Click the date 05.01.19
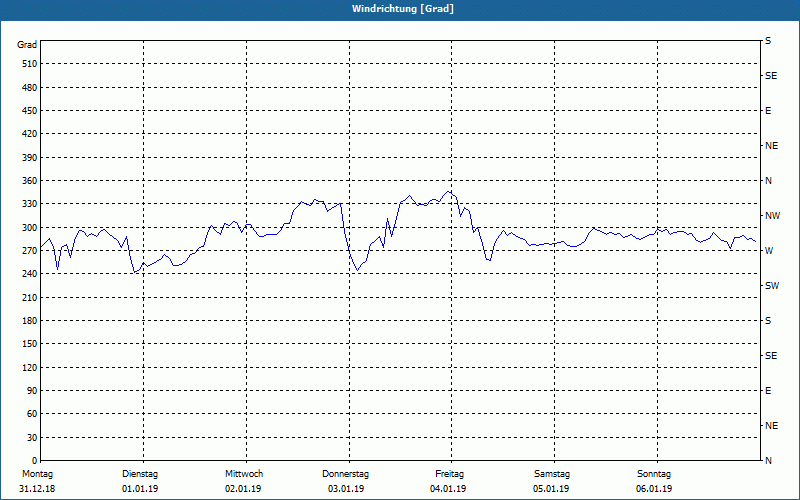The image size is (800, 500). [551, 489]
